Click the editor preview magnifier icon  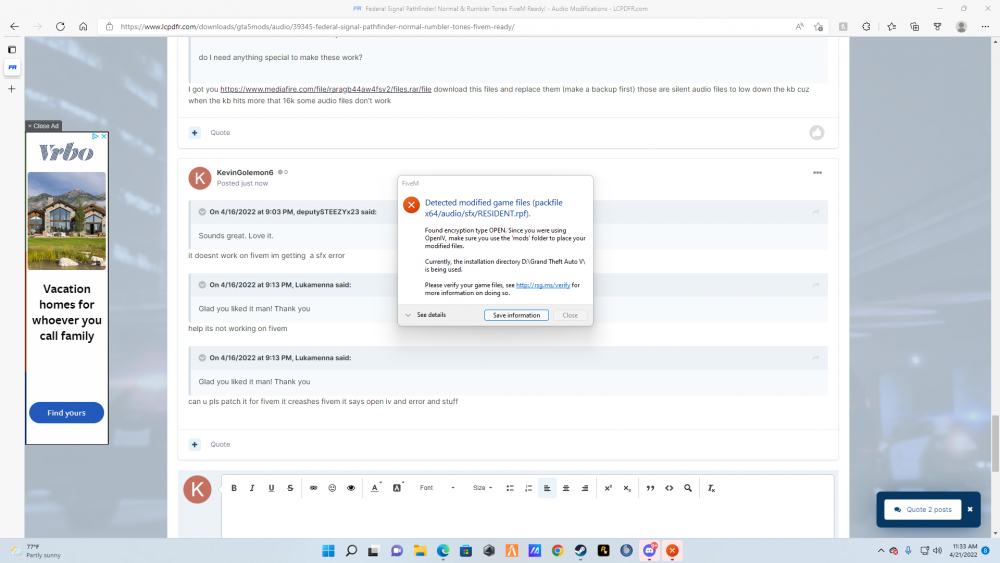click(688, 488)
